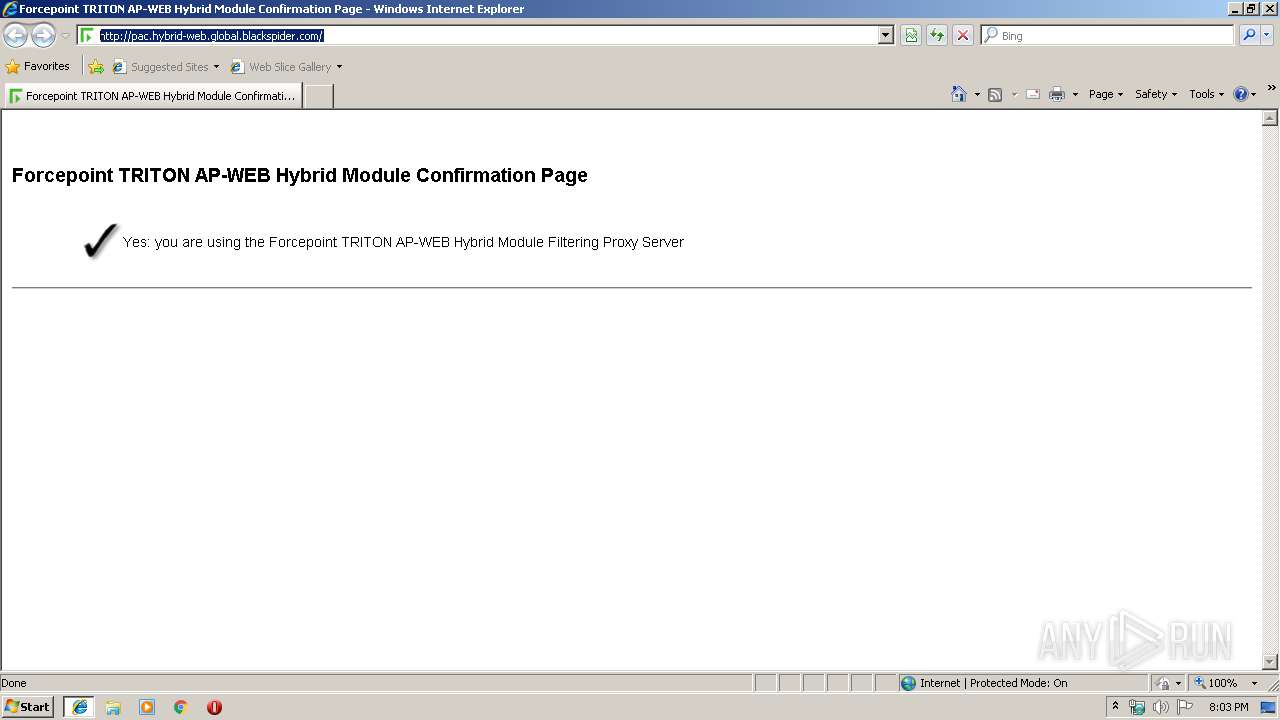The width and height of the screenshot is (1280, 720).
Task: Open the volume speaker tray icon
Action: pos(1161,707)
